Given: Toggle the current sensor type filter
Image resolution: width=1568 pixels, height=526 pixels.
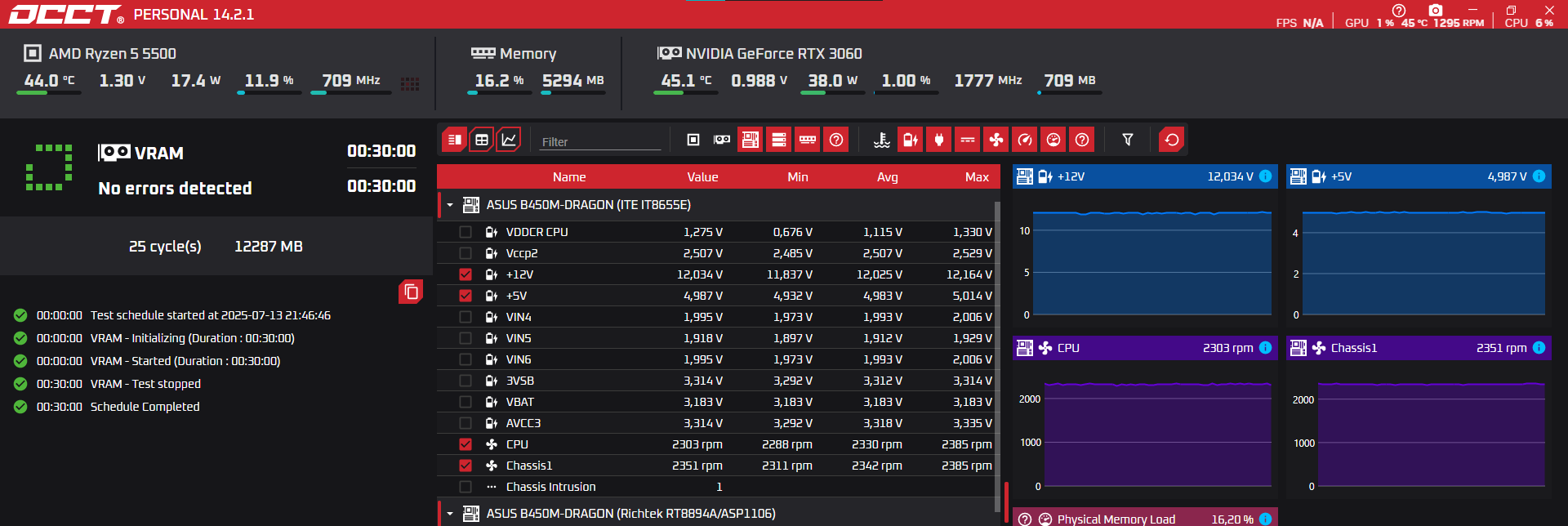Looking at the screenshot, I should pyautogui.click(x=968, y=140).
